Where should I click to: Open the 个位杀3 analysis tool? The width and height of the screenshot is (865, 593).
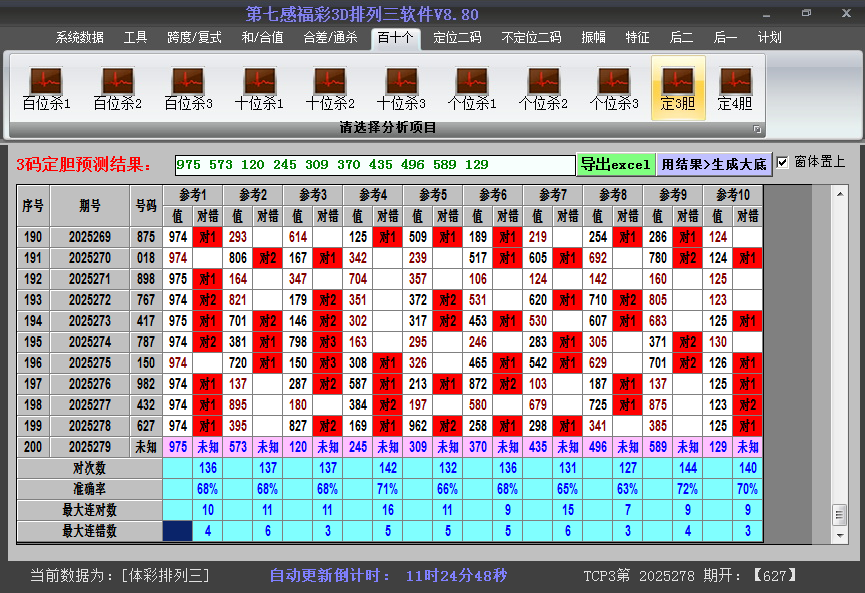[x=615, y=82]
